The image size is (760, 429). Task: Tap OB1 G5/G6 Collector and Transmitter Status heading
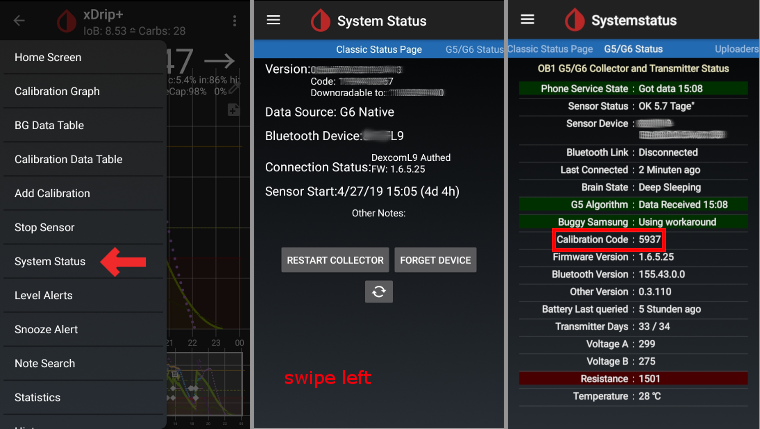coord(633,68)
